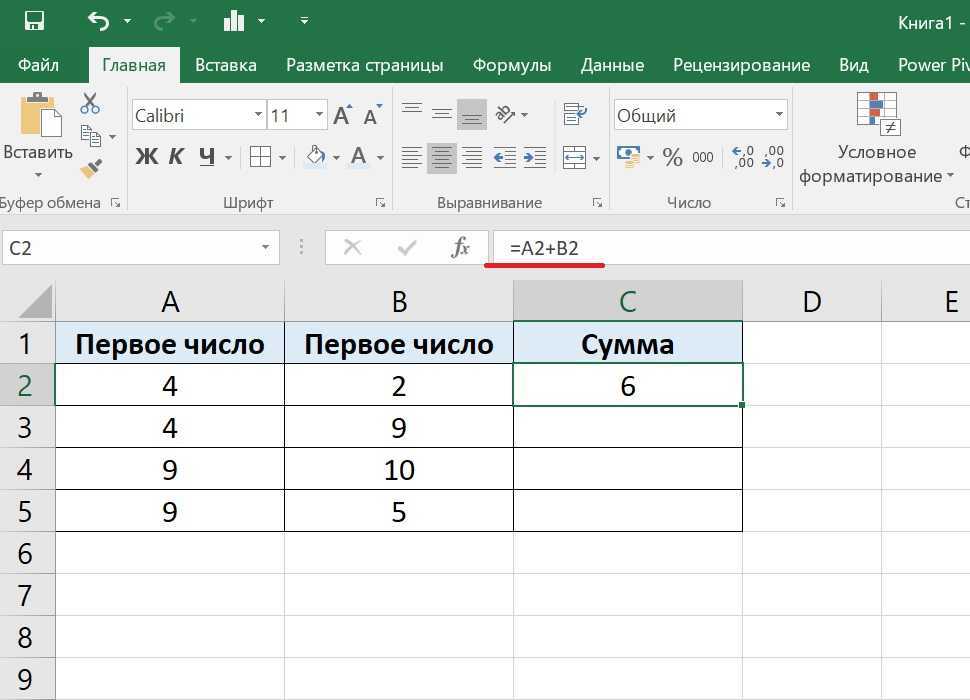Increase decimal places
This screenshot has width=970, height=700.
tap(742, 157)
